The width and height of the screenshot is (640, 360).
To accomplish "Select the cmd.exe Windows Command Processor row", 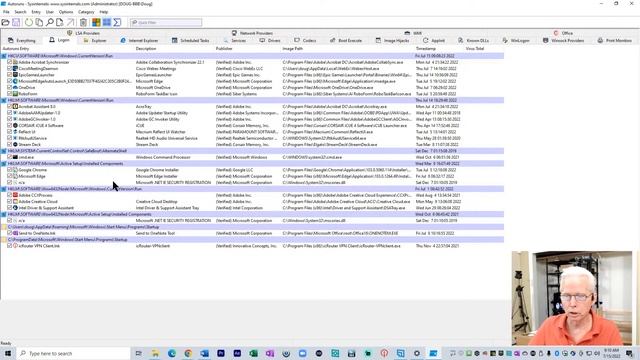I will pyautogui.click(x=252, y=157).
